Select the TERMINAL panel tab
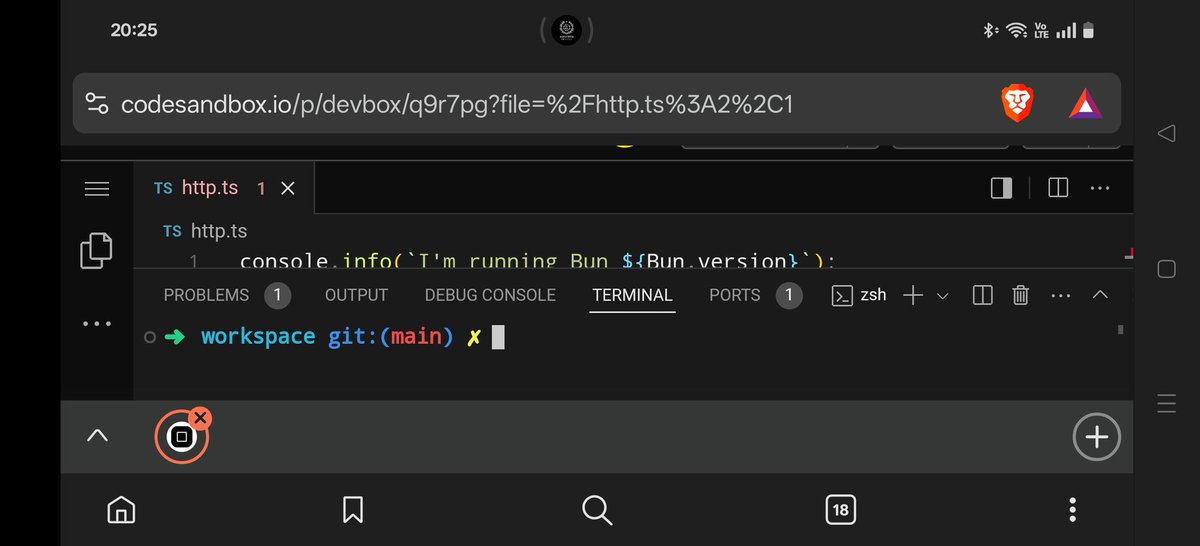 tap(632, 295)
